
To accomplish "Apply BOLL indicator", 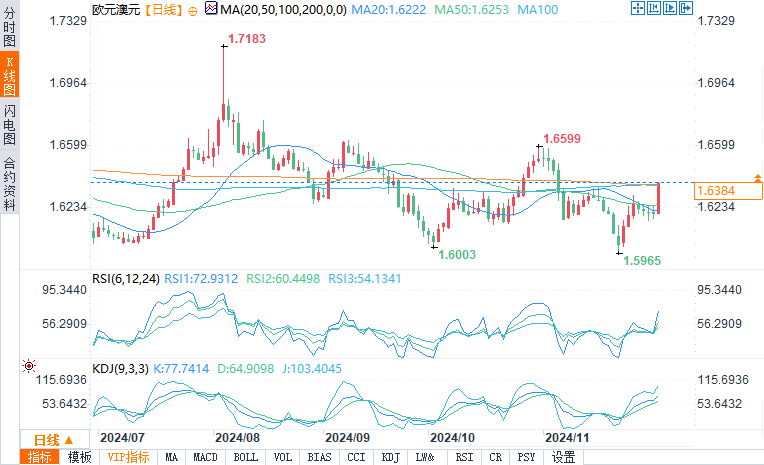I will [x=245, y=457].
